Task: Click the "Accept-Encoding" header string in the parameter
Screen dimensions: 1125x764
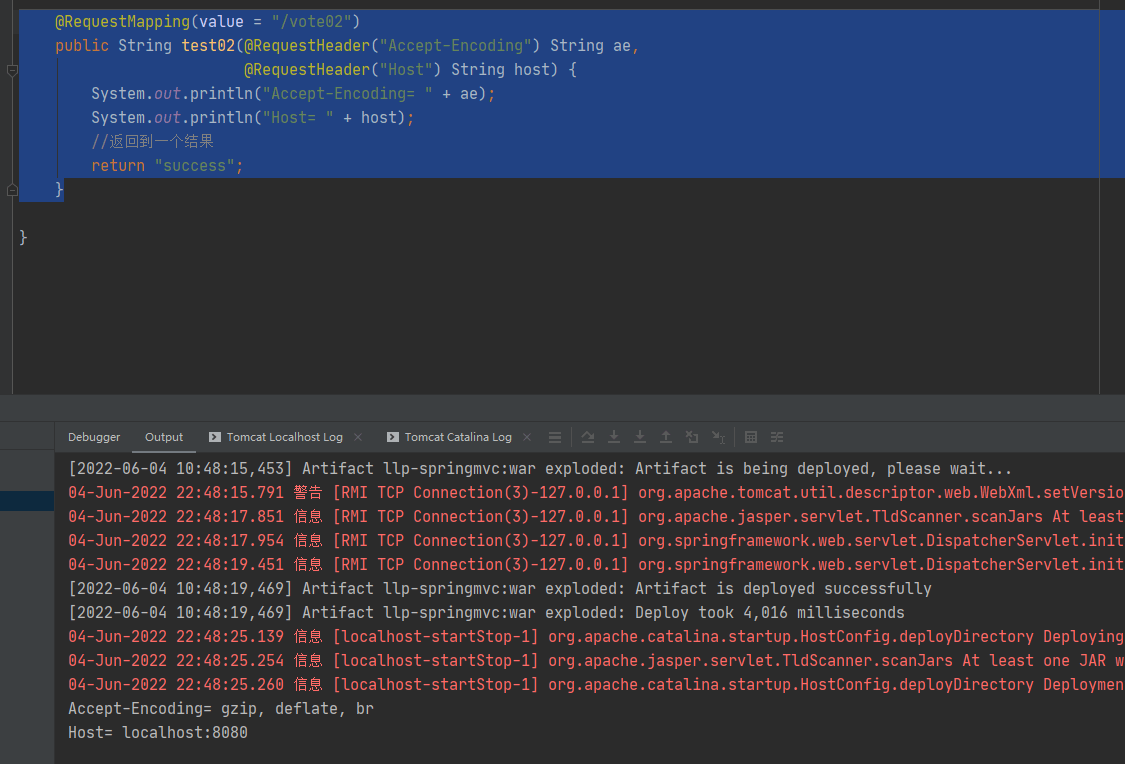Action: point(455,46)
